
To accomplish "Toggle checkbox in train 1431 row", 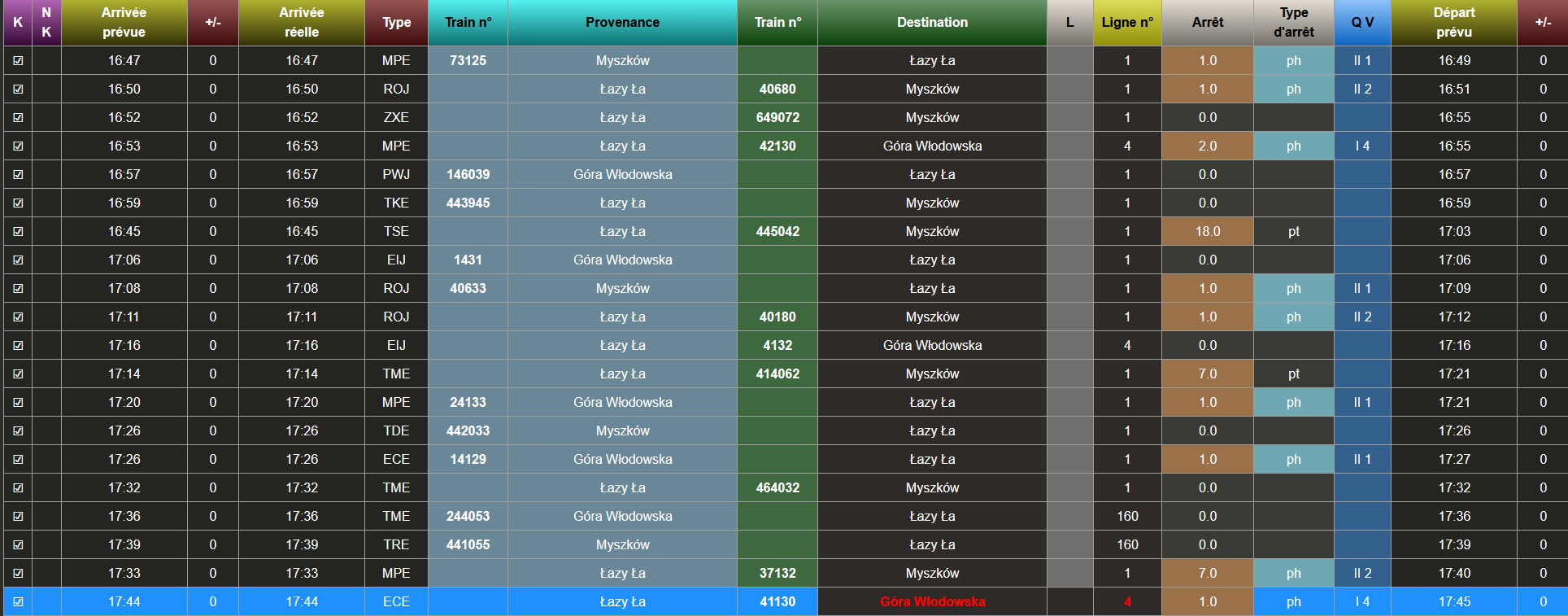I will (18, 260).
